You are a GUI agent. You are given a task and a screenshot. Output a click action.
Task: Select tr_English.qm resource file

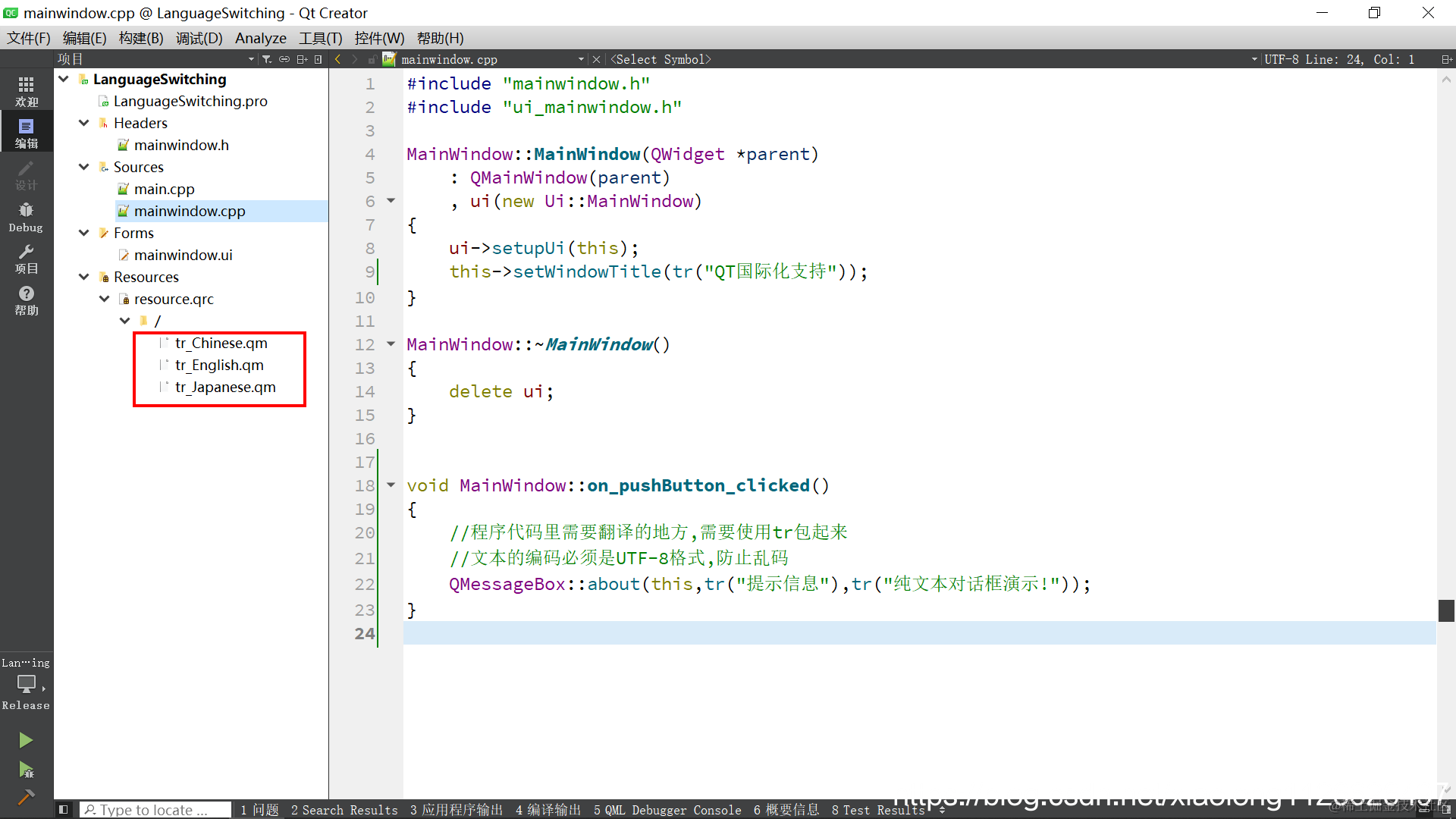tap(219, 365)
